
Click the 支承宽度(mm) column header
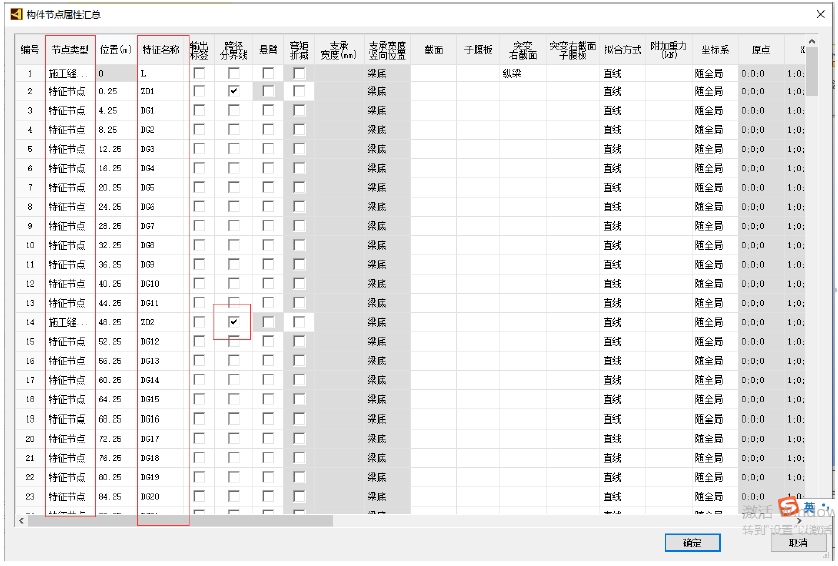[x=339, y=50]
